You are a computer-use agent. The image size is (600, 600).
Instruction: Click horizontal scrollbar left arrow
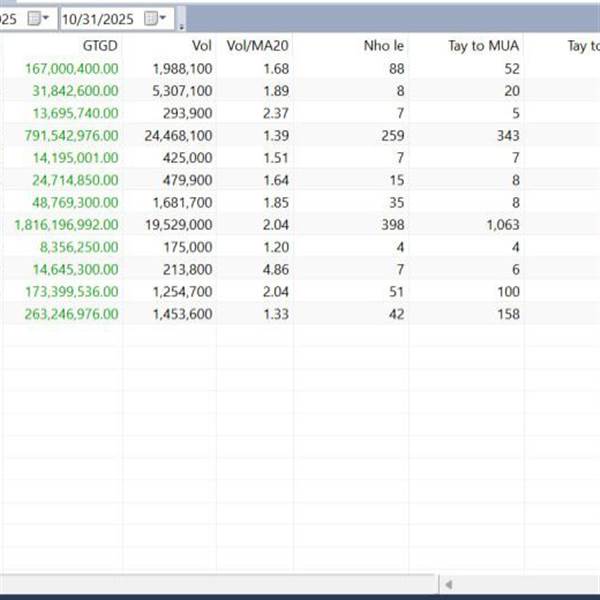(x=449, y=584)
